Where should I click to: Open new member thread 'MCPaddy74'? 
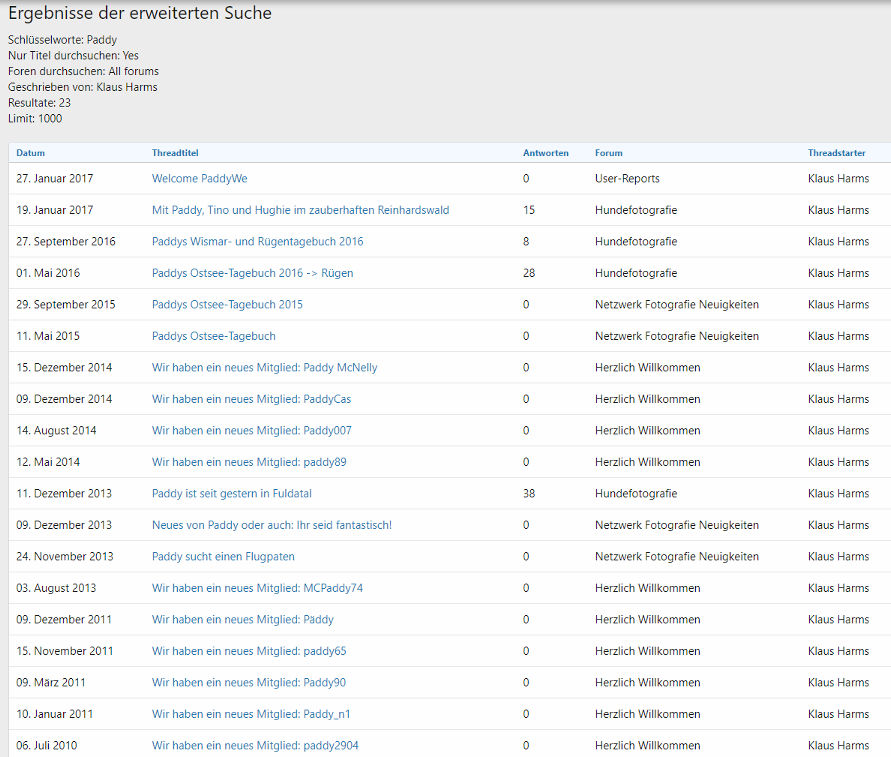pos(257,588)
